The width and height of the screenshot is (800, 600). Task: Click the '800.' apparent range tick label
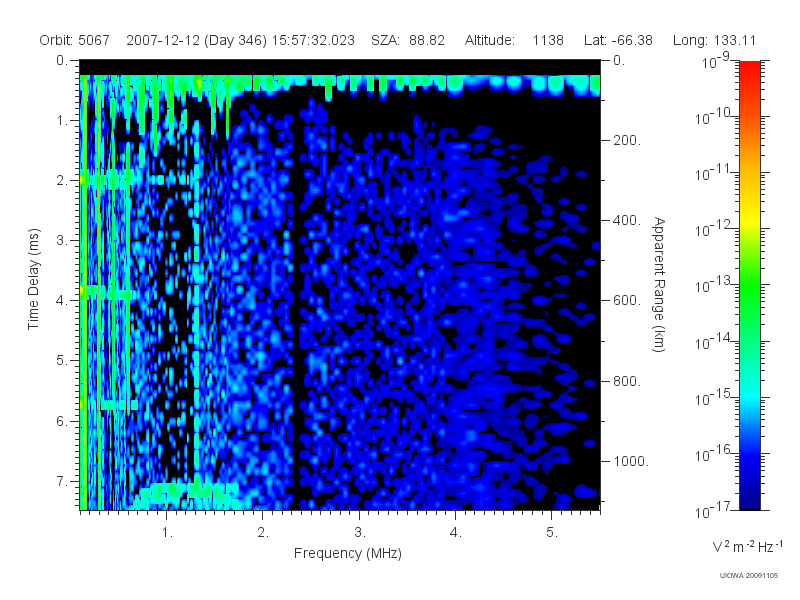(x=627, y=381)
